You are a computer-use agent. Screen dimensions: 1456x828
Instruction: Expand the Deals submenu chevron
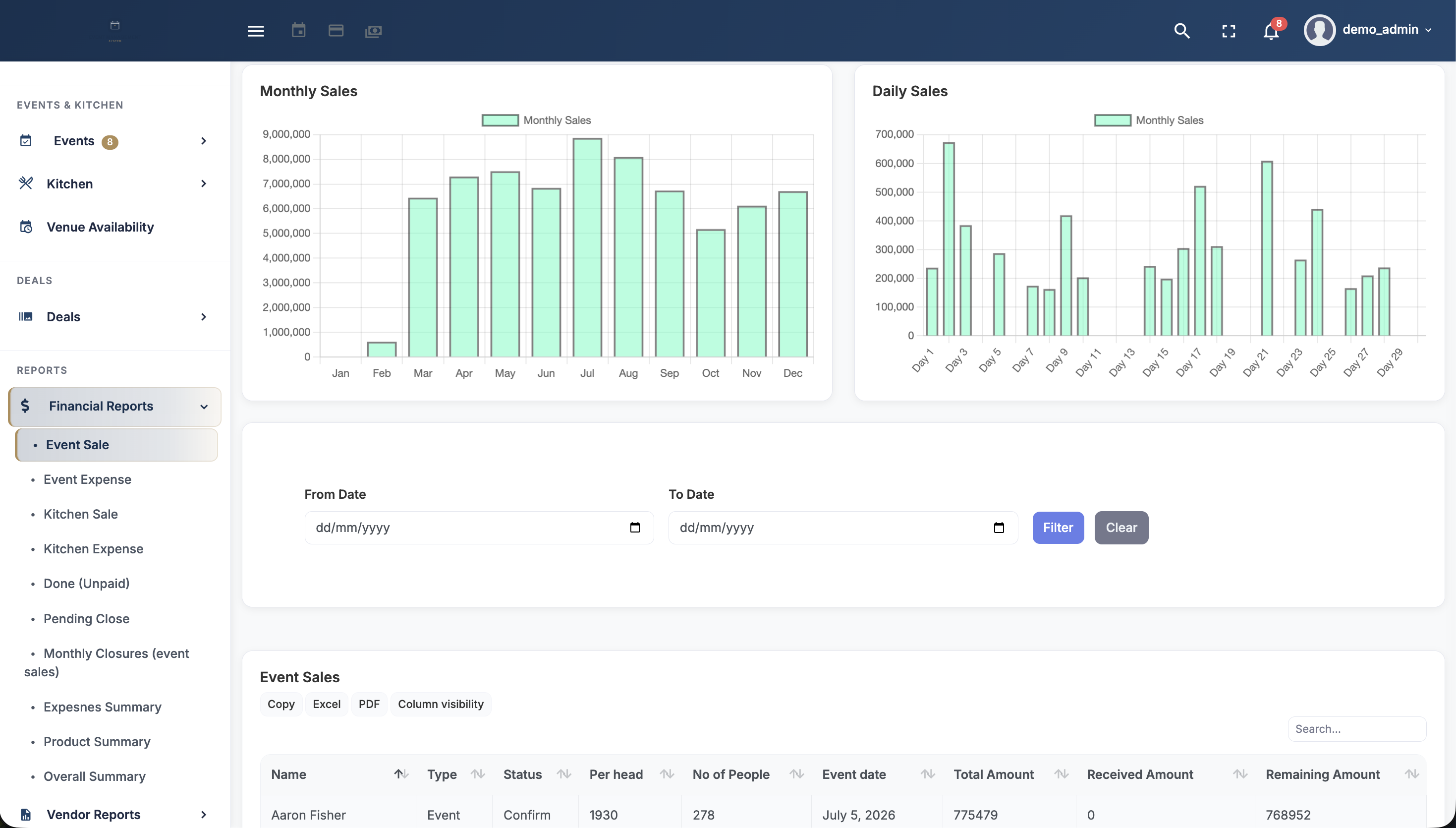click(204, 317)
